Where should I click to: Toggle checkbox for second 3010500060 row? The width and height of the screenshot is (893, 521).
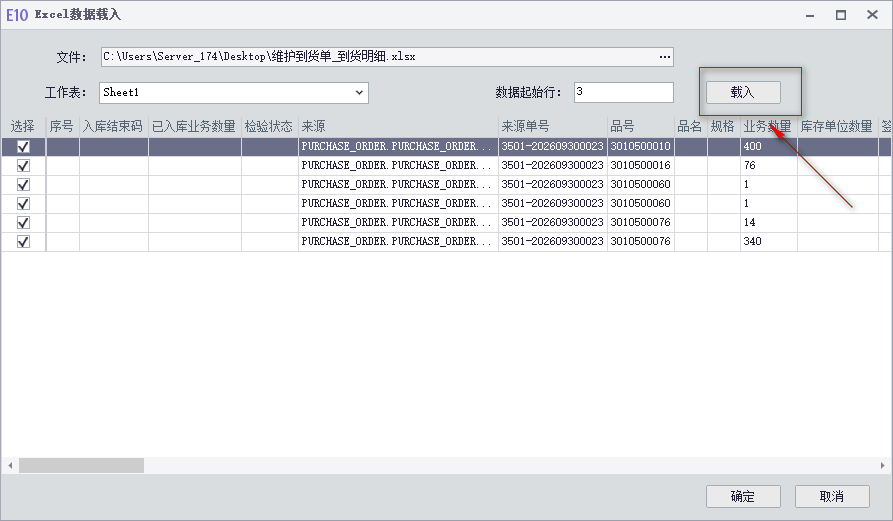[23, 203]
